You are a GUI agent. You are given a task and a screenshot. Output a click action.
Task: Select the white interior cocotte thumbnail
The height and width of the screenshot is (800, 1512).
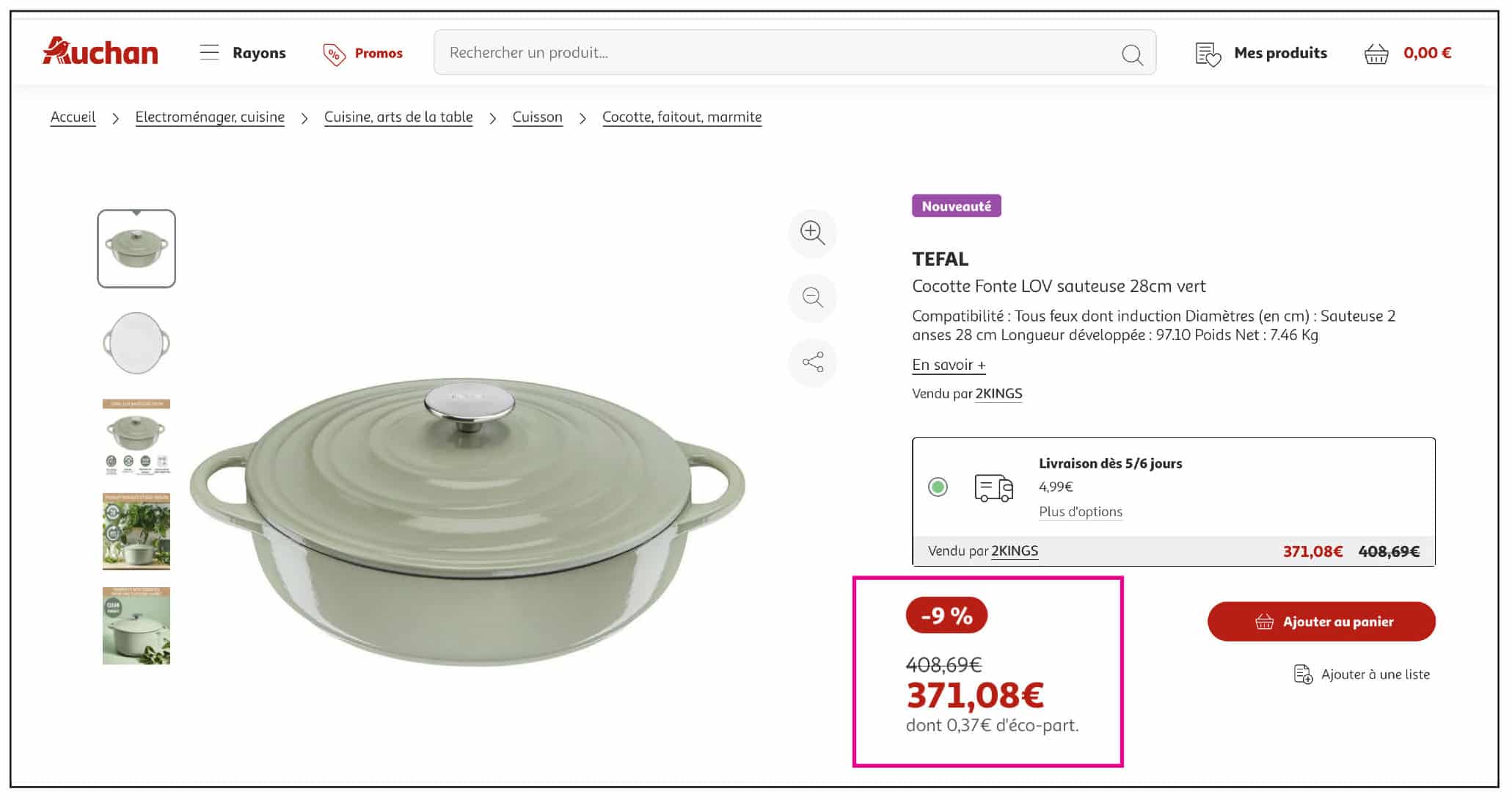tap(136, 343)
